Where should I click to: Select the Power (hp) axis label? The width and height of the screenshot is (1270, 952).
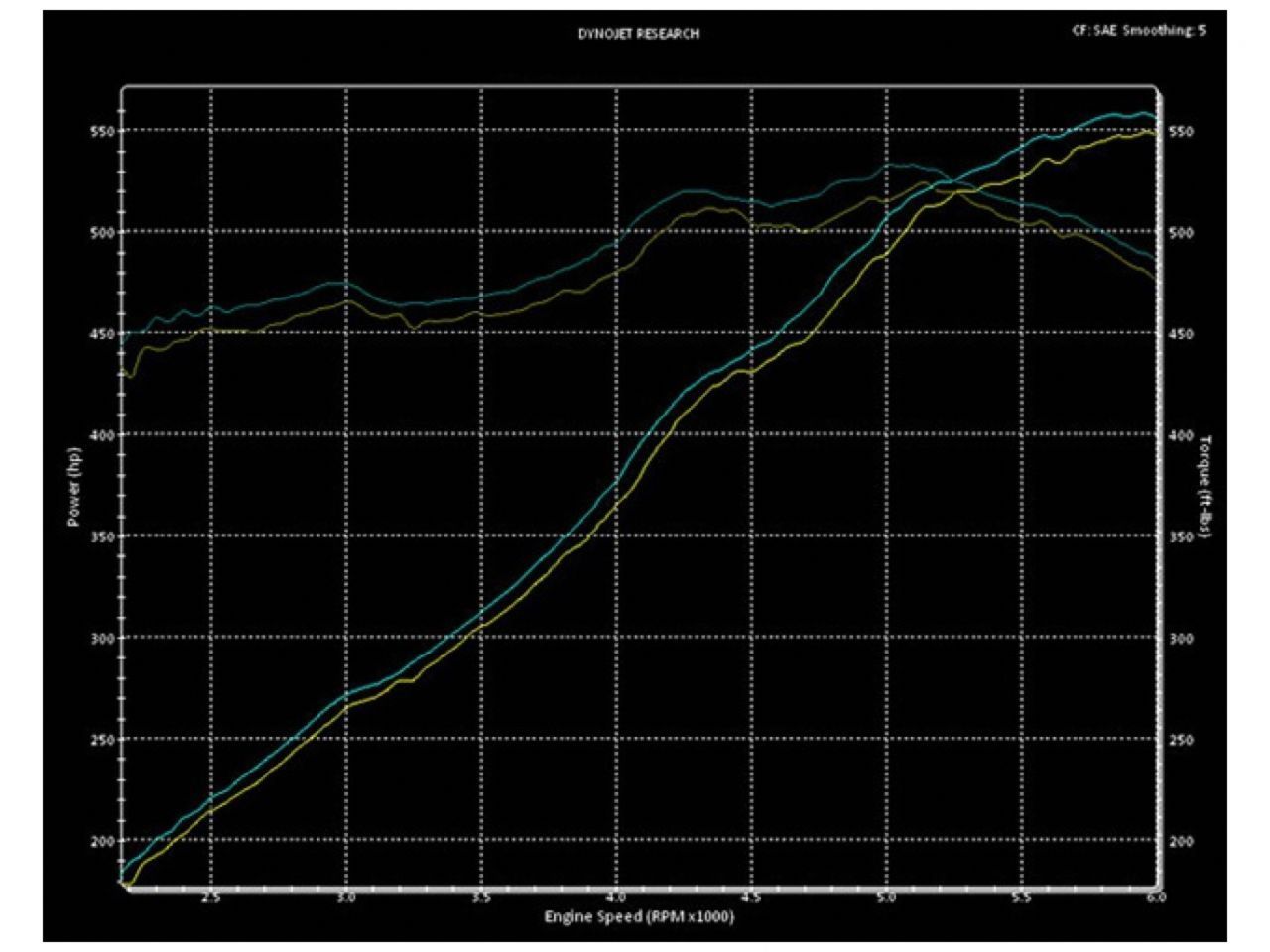73,486
